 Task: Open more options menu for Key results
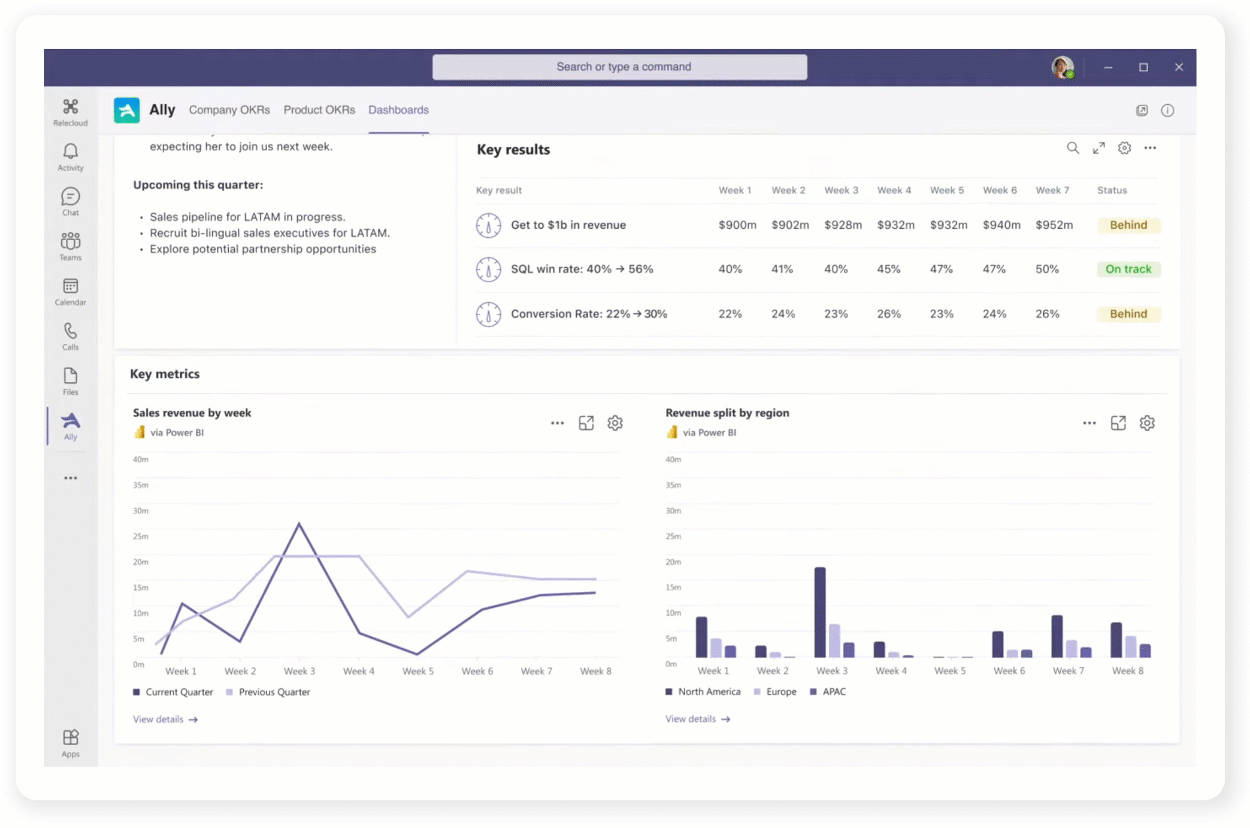1150,148
